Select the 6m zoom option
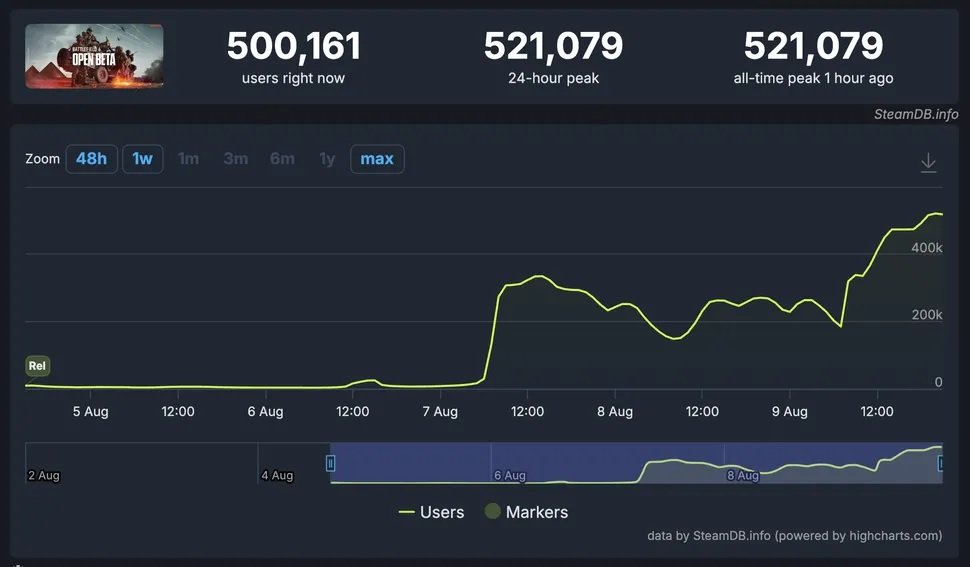Image resolution: width=970 pixels, height=567 pixels. (x=282, y=159)
